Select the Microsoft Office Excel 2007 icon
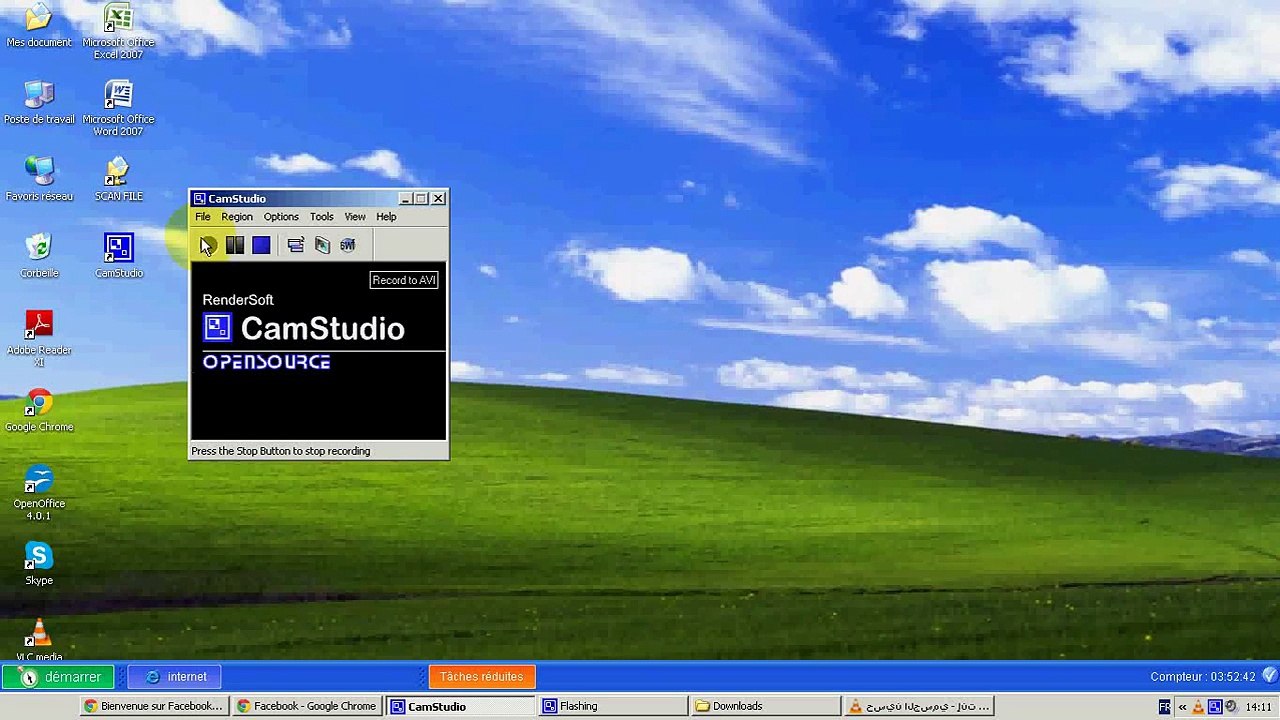 118,31
